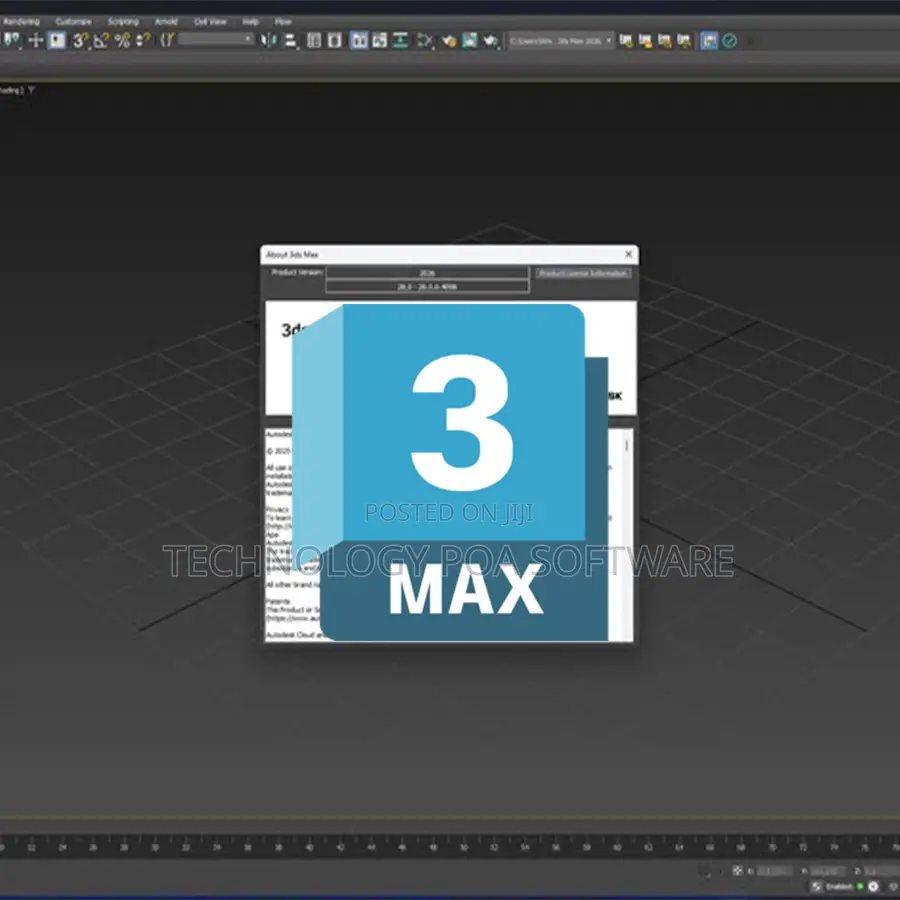Open the project path dropdown
The height and width of the screenshot is (900, 900).
[x=561, y=41]
